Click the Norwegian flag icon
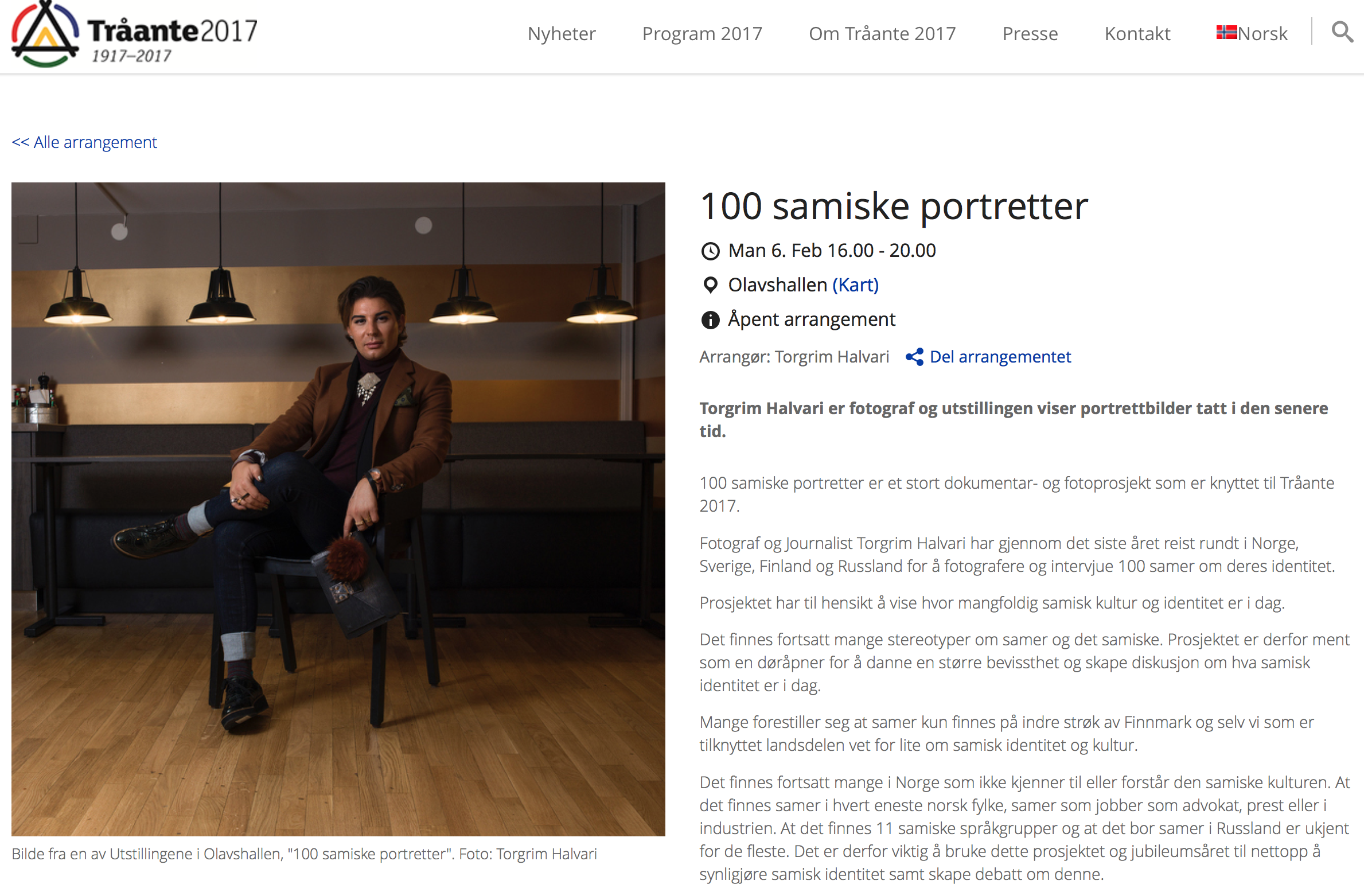This screenshot has width=1364, height=896. [1226, 32]
